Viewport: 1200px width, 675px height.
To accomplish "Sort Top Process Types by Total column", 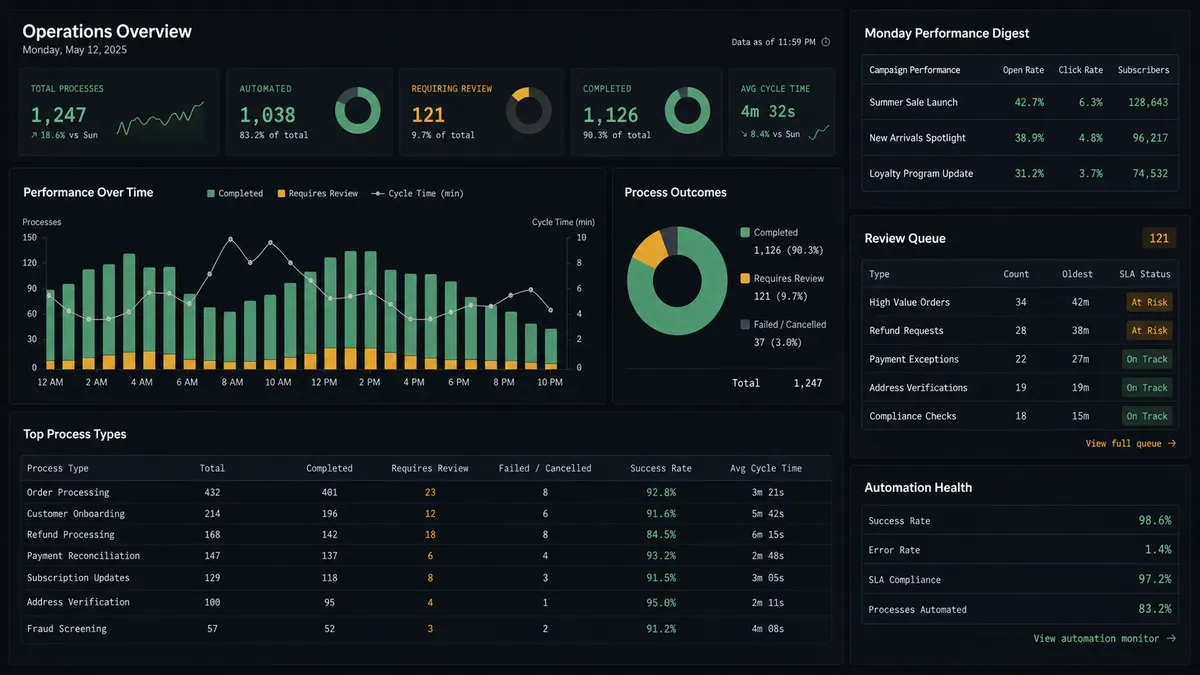I will (212, 468).
